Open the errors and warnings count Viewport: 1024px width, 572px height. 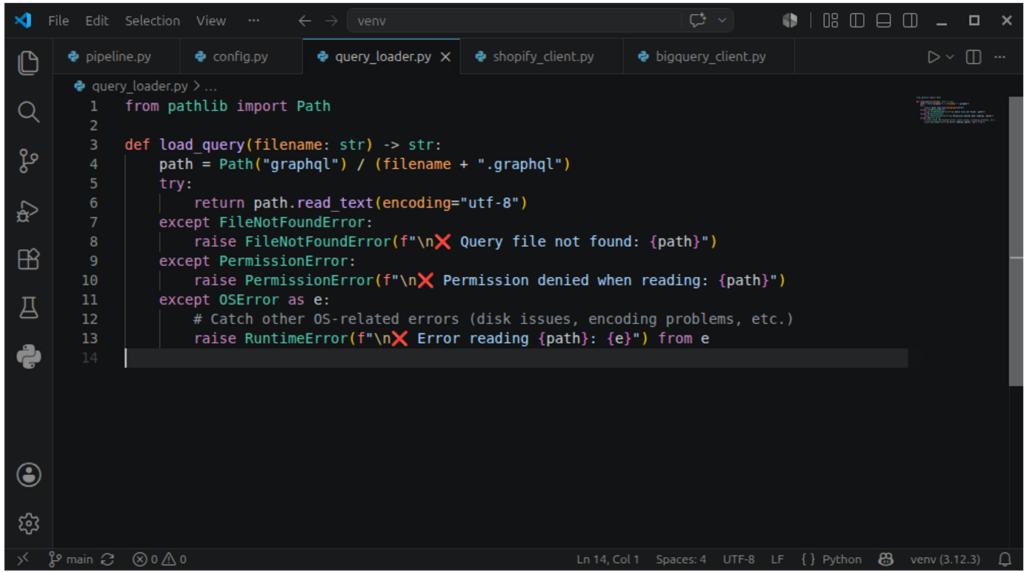pos(159,560)
